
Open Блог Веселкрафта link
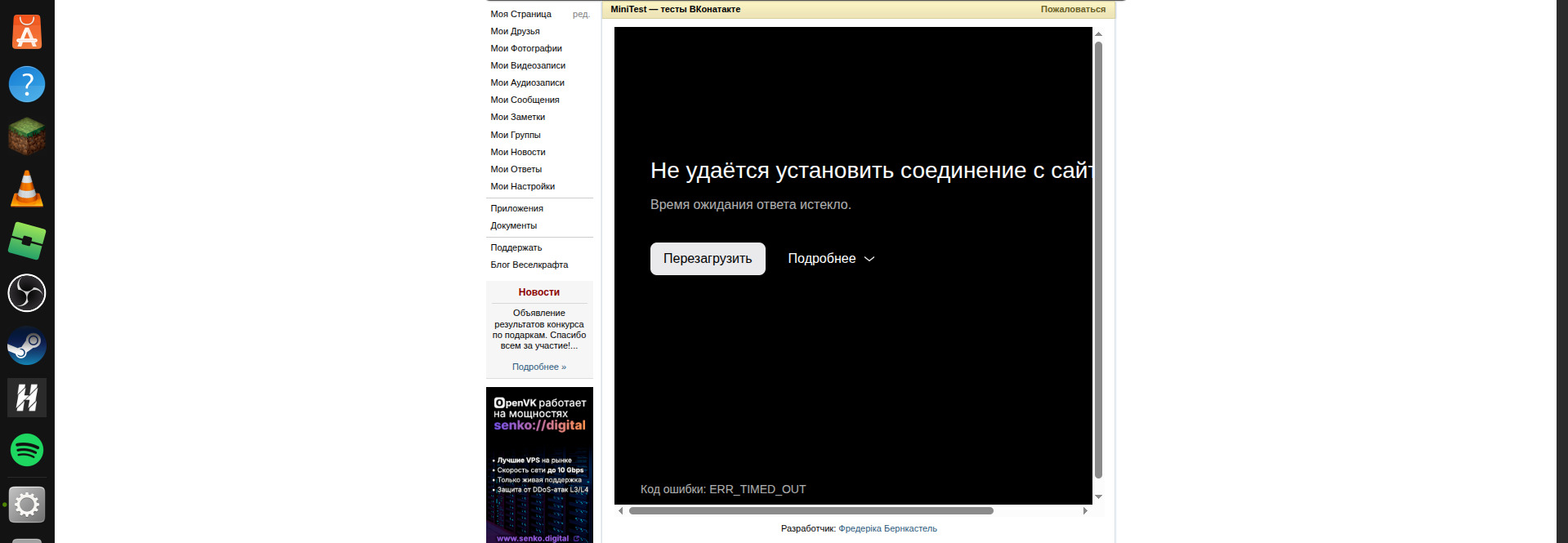pos(529,265)
